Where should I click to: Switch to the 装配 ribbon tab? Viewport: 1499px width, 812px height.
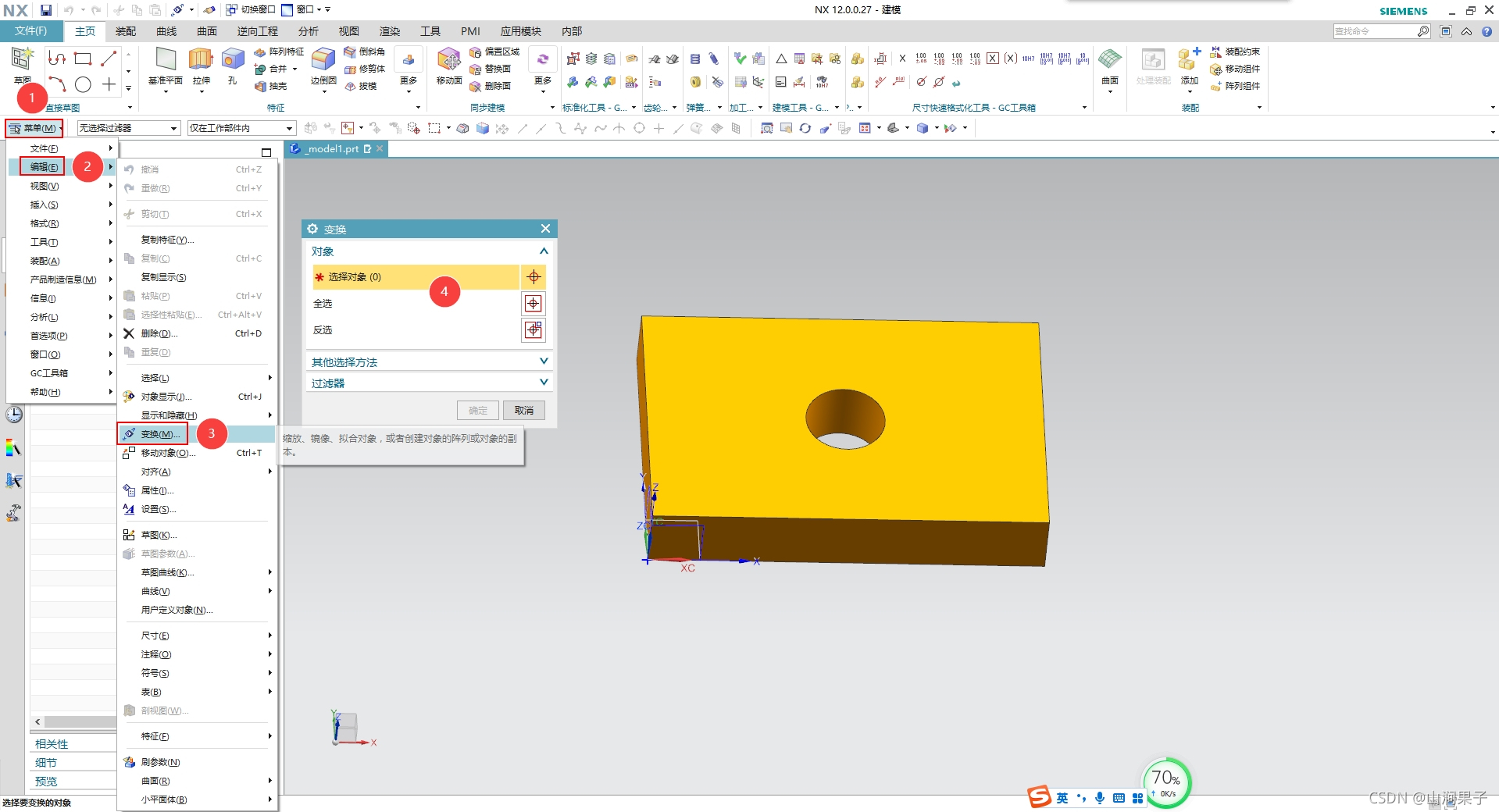click(x=126, y=31)
